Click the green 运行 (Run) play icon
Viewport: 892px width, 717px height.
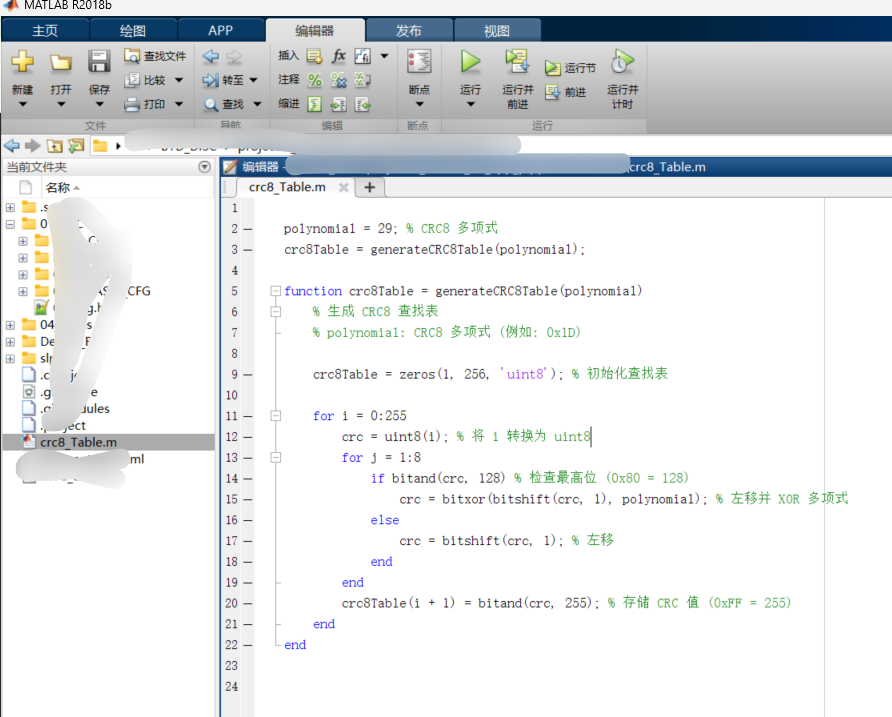pos(470,62)
